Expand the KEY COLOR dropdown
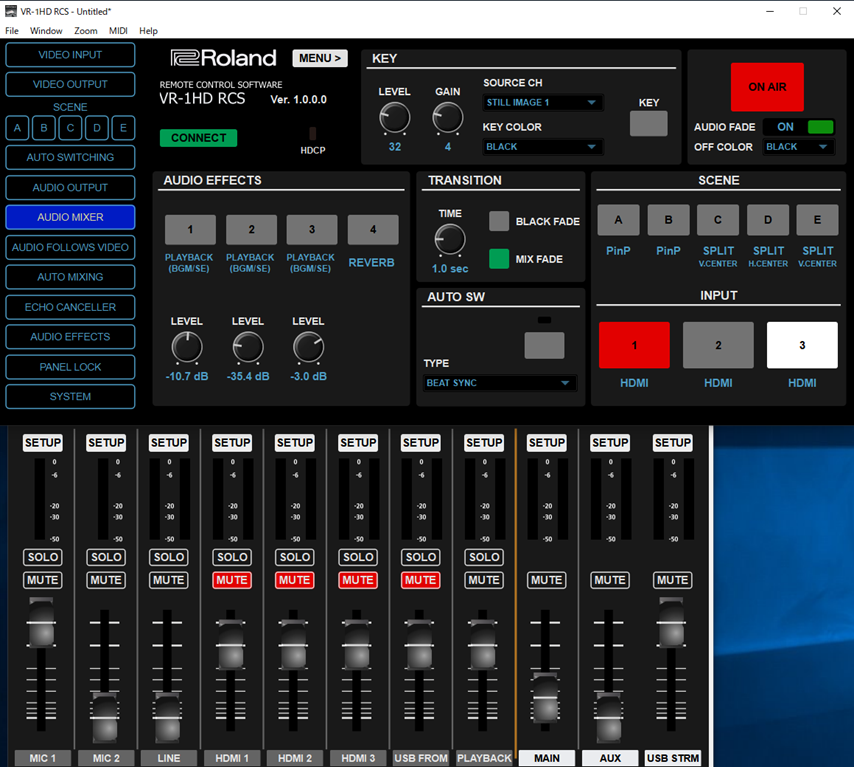854x767 pixels. [x=542, y=147]
